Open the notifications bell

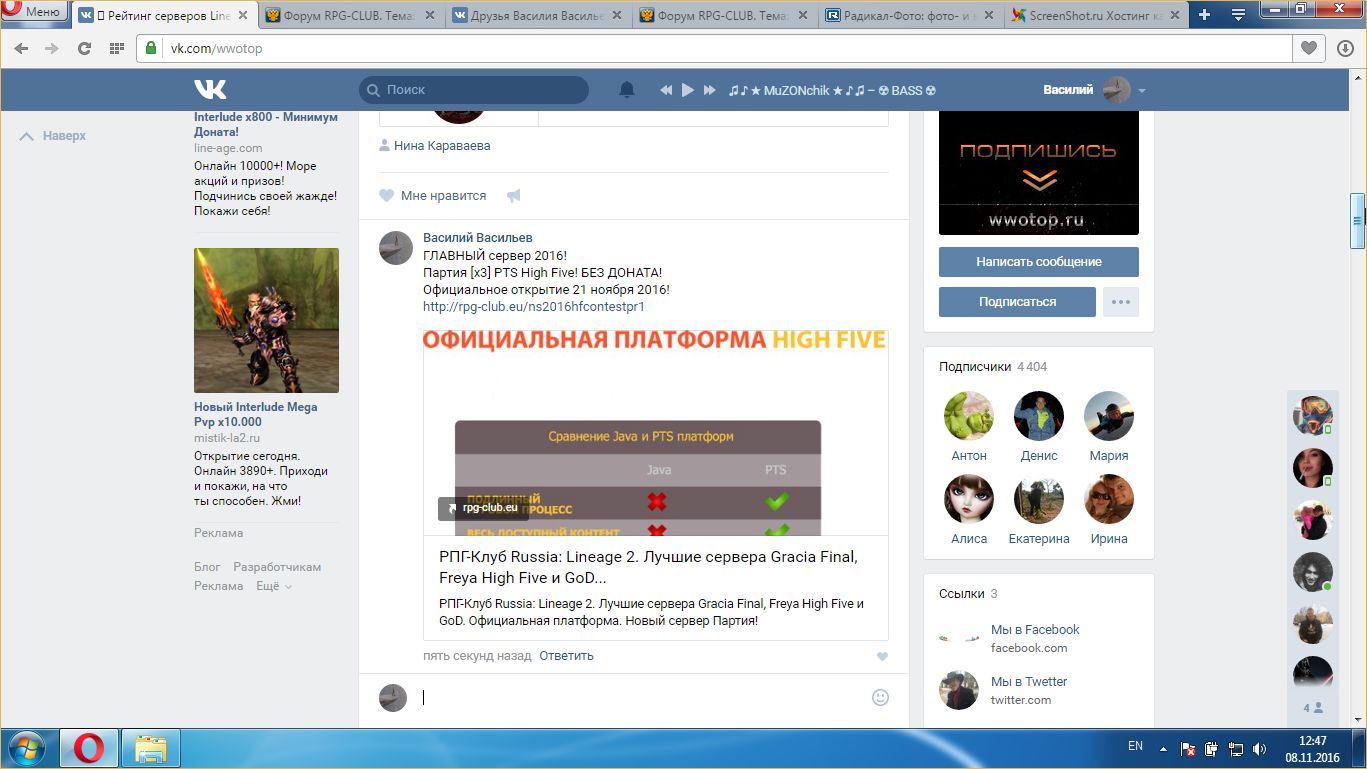[627, 90]
